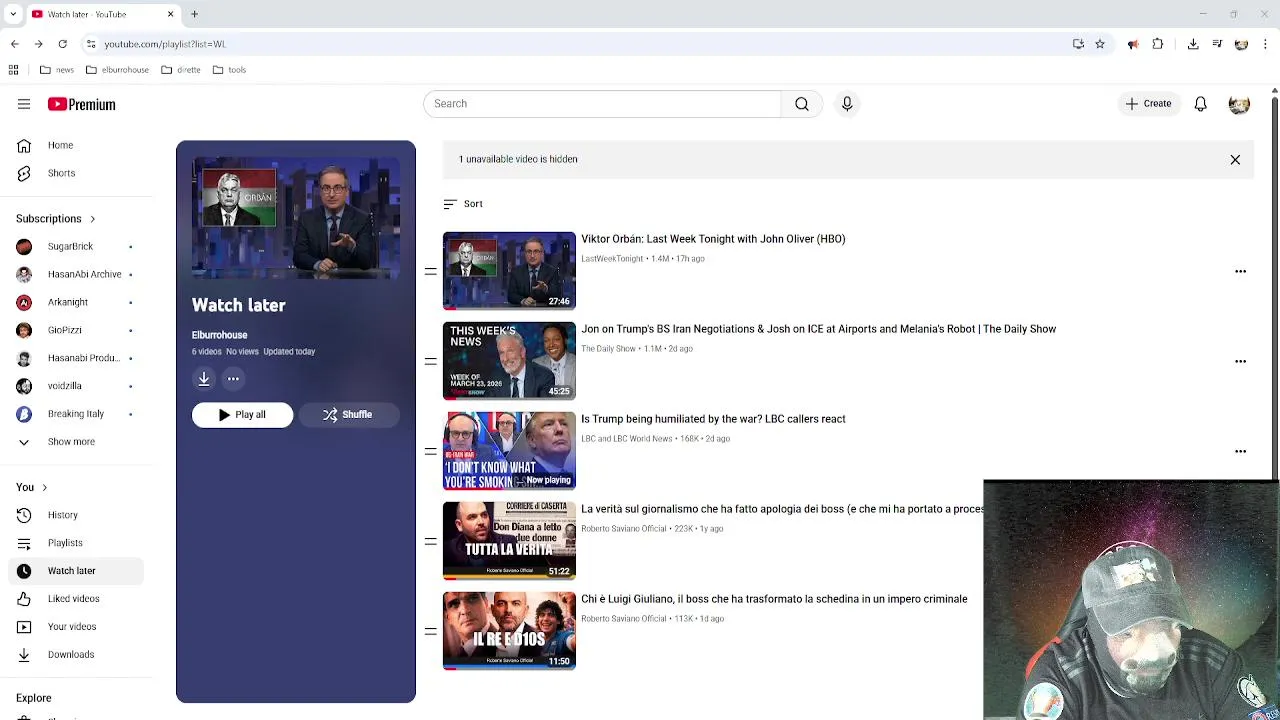Click the YouTube Premium logo
Viewport: 1280px width, 720px height.
click(x=81, y=104)
